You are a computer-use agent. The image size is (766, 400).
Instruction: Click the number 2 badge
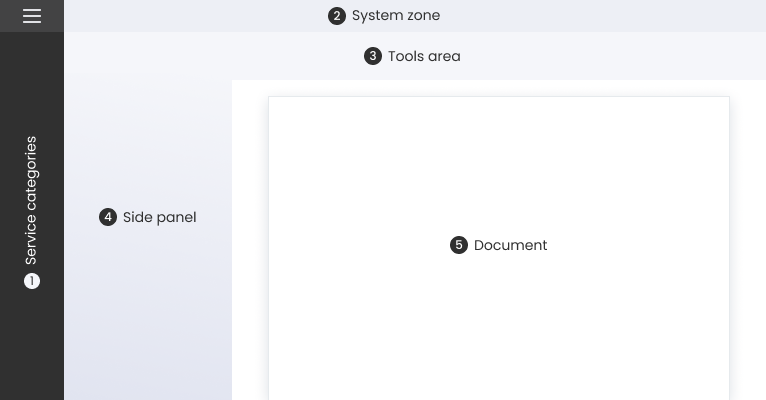337,16
